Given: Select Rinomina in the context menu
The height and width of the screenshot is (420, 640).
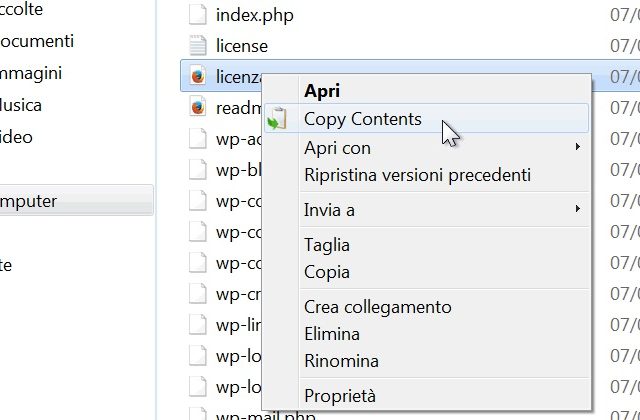Looking at the screenshot, I should click(341, 361).
